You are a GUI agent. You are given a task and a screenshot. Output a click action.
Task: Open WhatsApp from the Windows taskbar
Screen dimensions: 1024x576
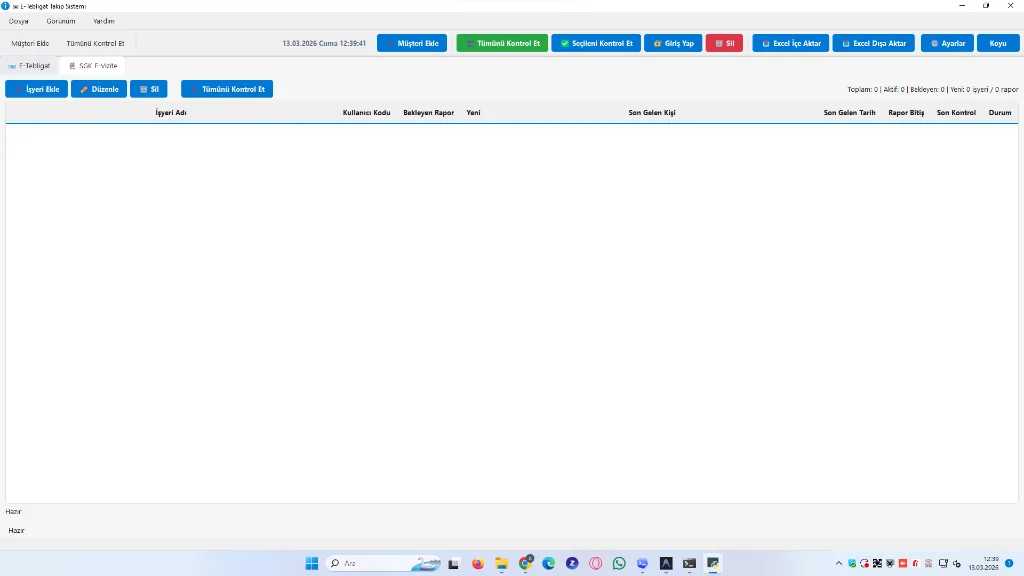click(619, 564)
